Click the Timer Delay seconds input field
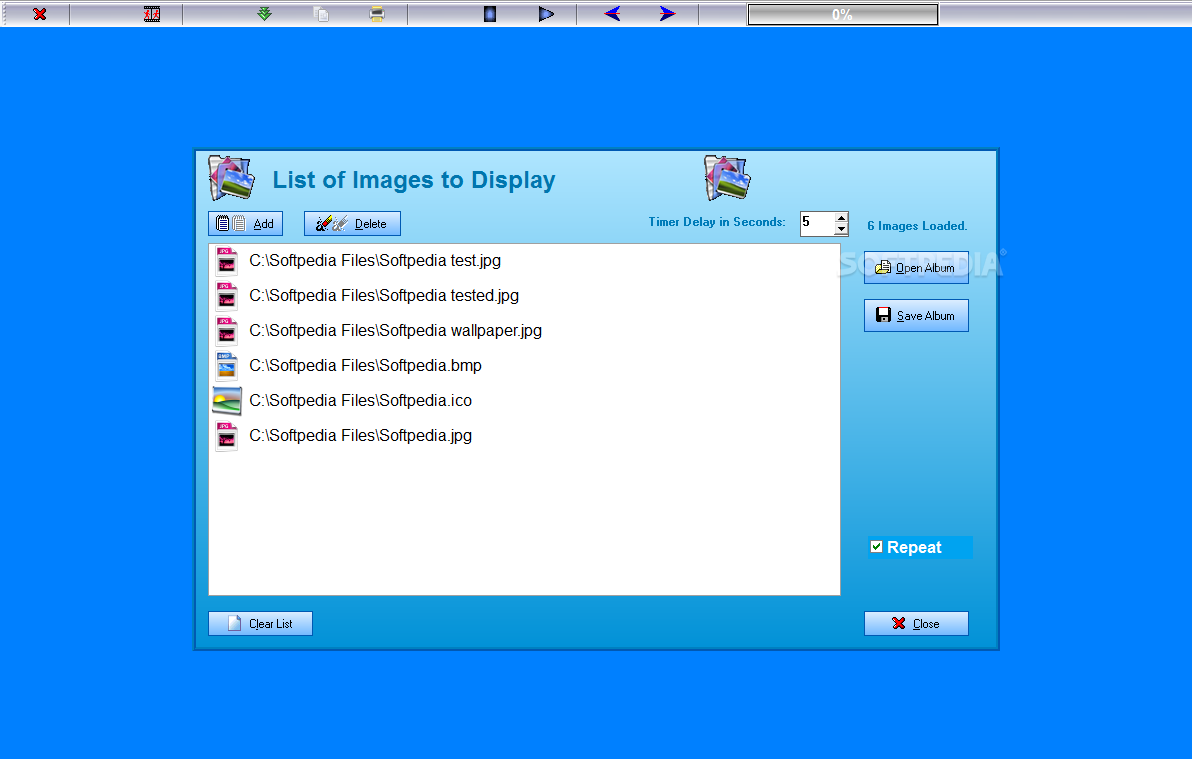The height and width of the screenshot is (759, 1192). (817, 224)
